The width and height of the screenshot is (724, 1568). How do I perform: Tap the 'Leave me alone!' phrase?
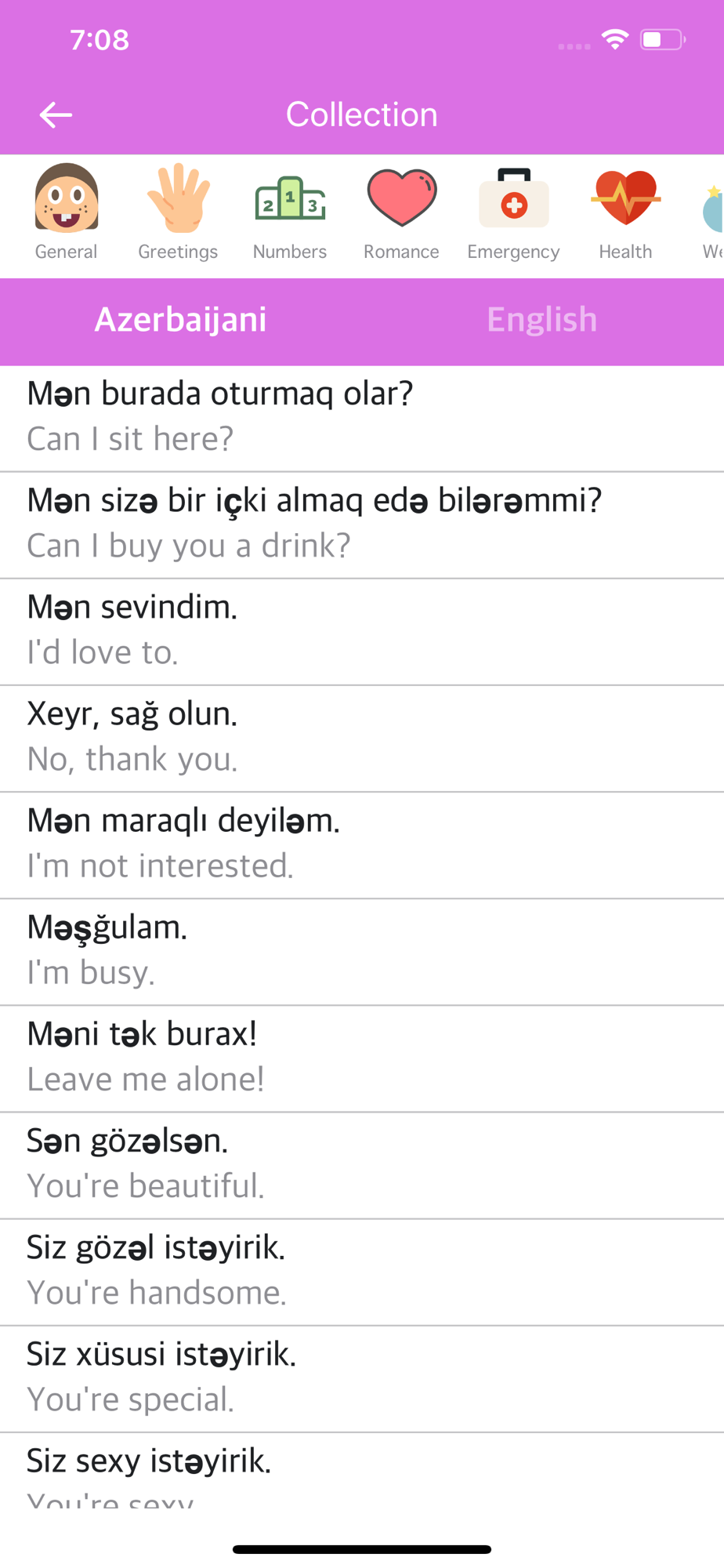pyautogui.click(x=362, y=1057)
